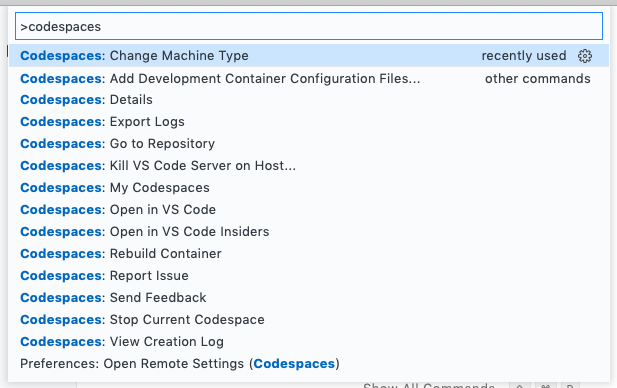This screenshot has height=388, width=617.
Task: Choose Open in VS Code Insiders
Action: tap(308, 232)
